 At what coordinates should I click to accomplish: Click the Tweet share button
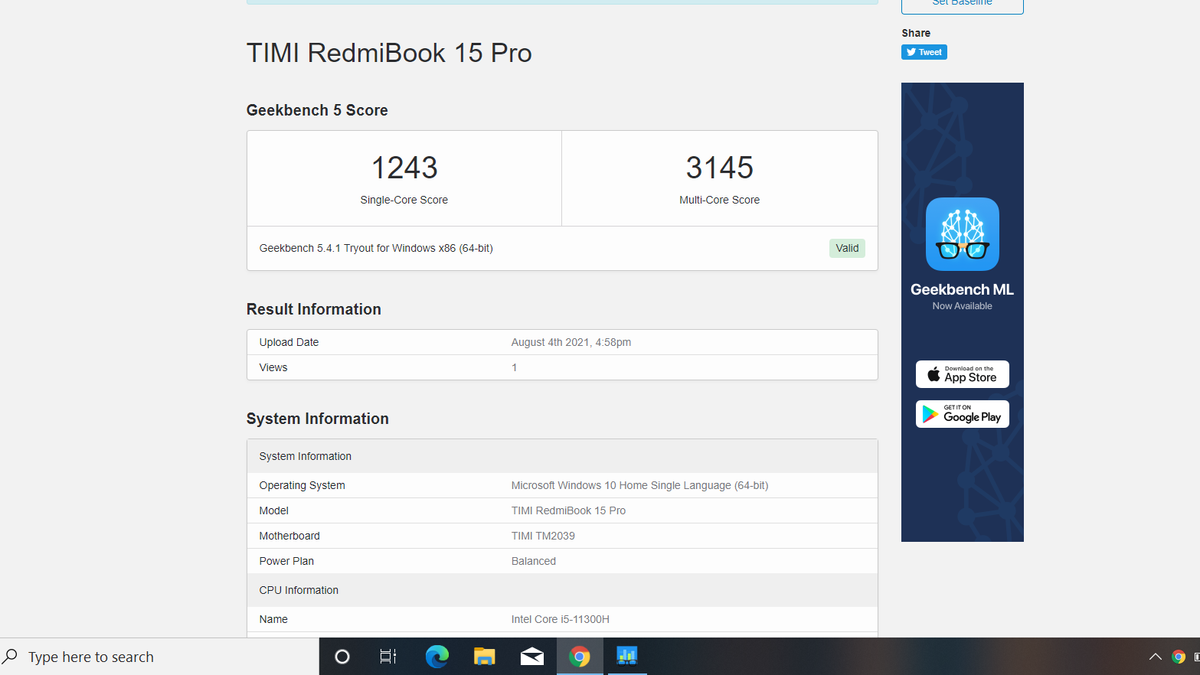[924, 52]
